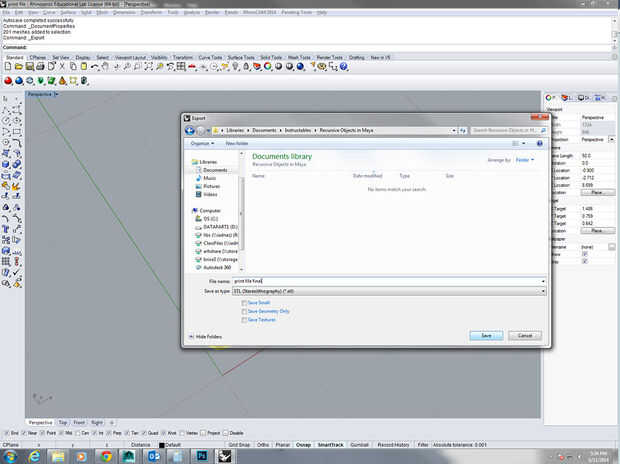Click the File name input field
The width and height of the screenshot is (620, 464).
click(386, 281)
